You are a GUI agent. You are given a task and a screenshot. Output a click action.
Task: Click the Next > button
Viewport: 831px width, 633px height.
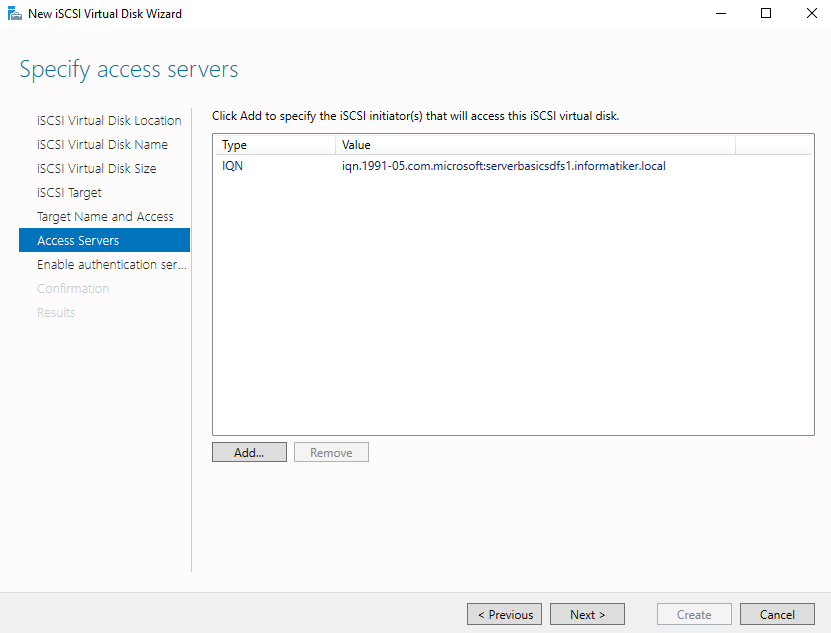click(587, 614)
